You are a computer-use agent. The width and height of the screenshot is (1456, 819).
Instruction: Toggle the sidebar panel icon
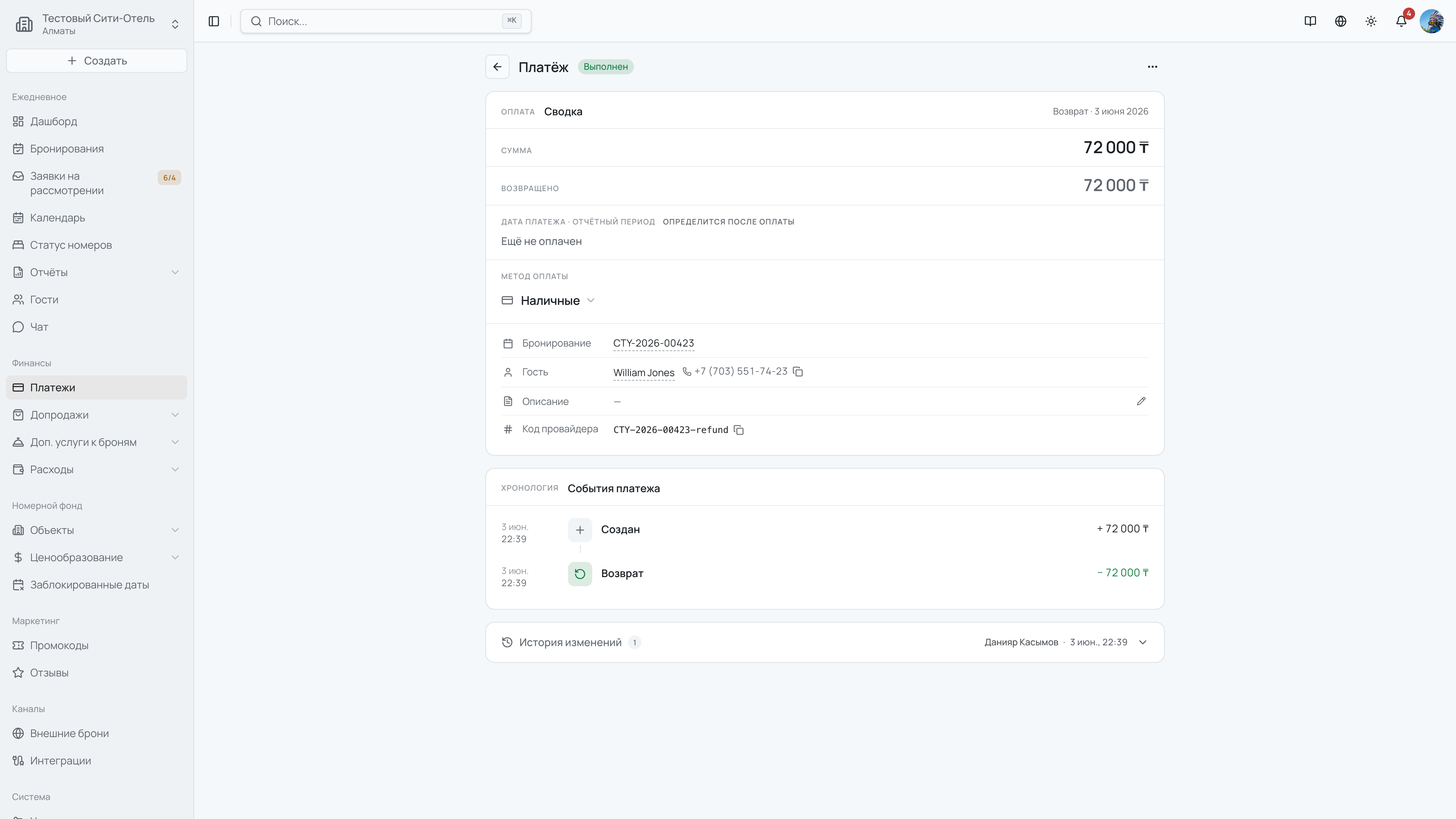[x=213, y=21]
